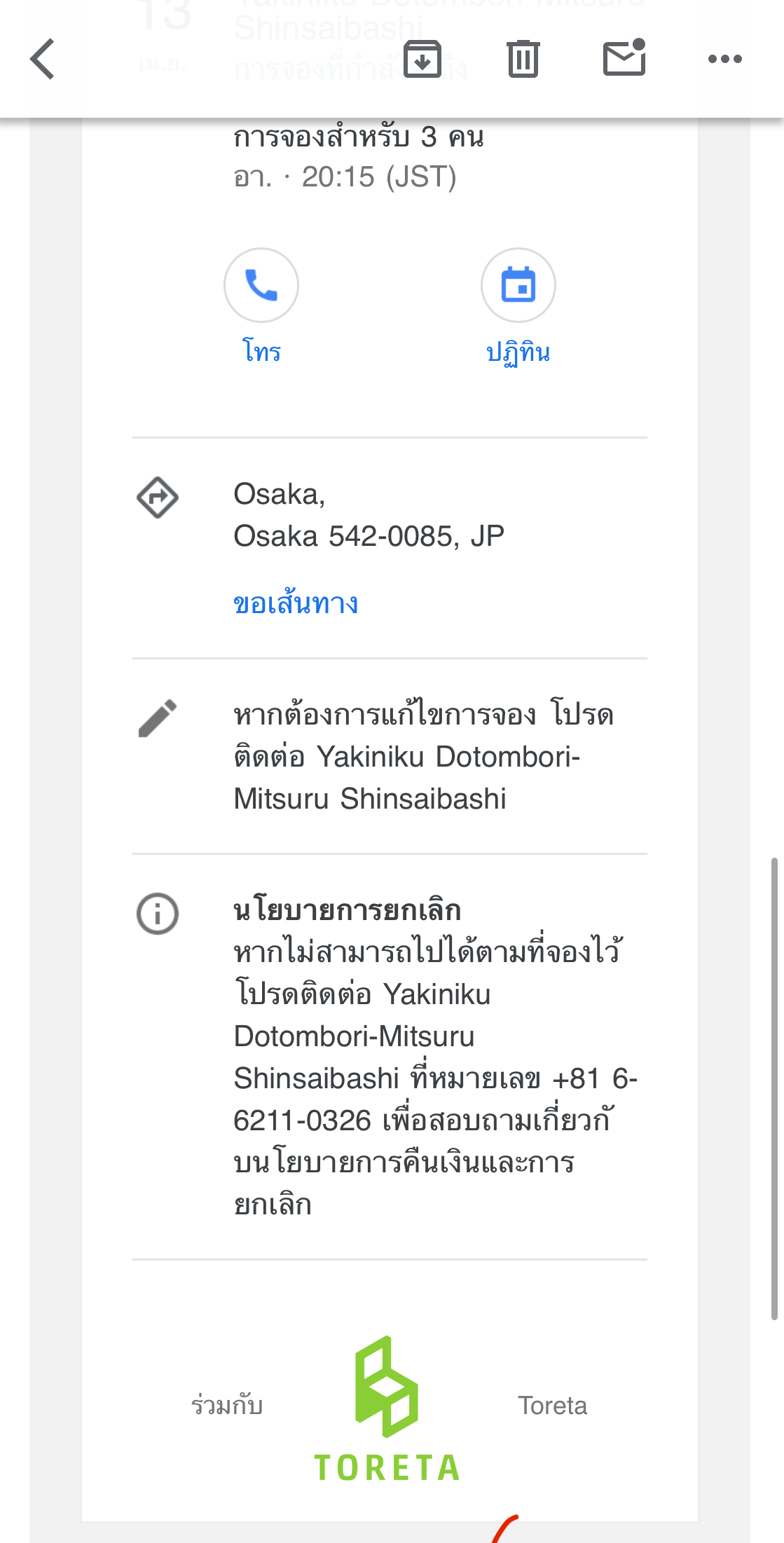Click the vertical scrollbar on right edge
Image resolution: width=784 pixels, height=1543 pixels.
[x=774, y=1088]
